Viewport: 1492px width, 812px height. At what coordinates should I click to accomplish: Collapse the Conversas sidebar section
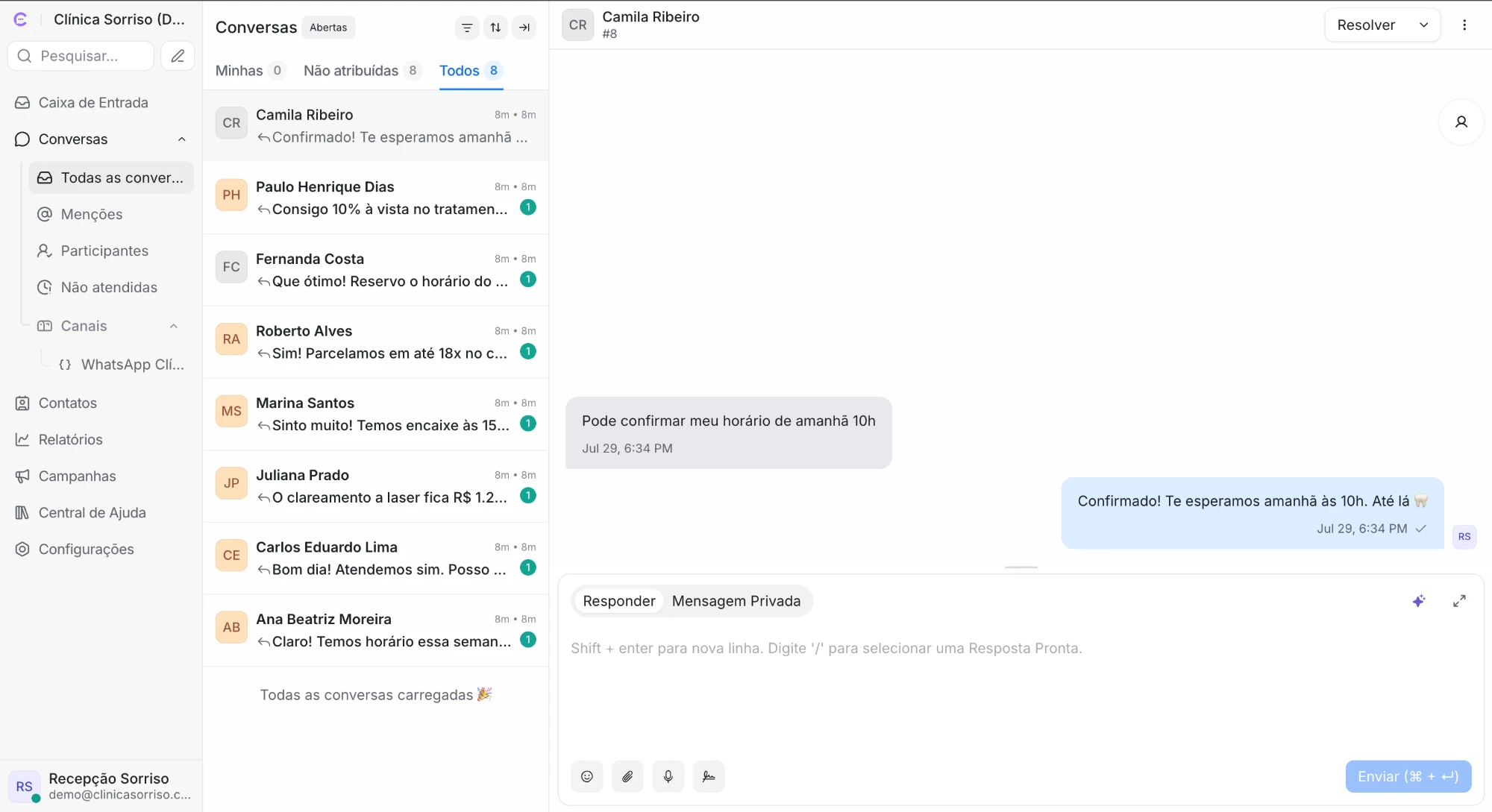pos(182,139)
